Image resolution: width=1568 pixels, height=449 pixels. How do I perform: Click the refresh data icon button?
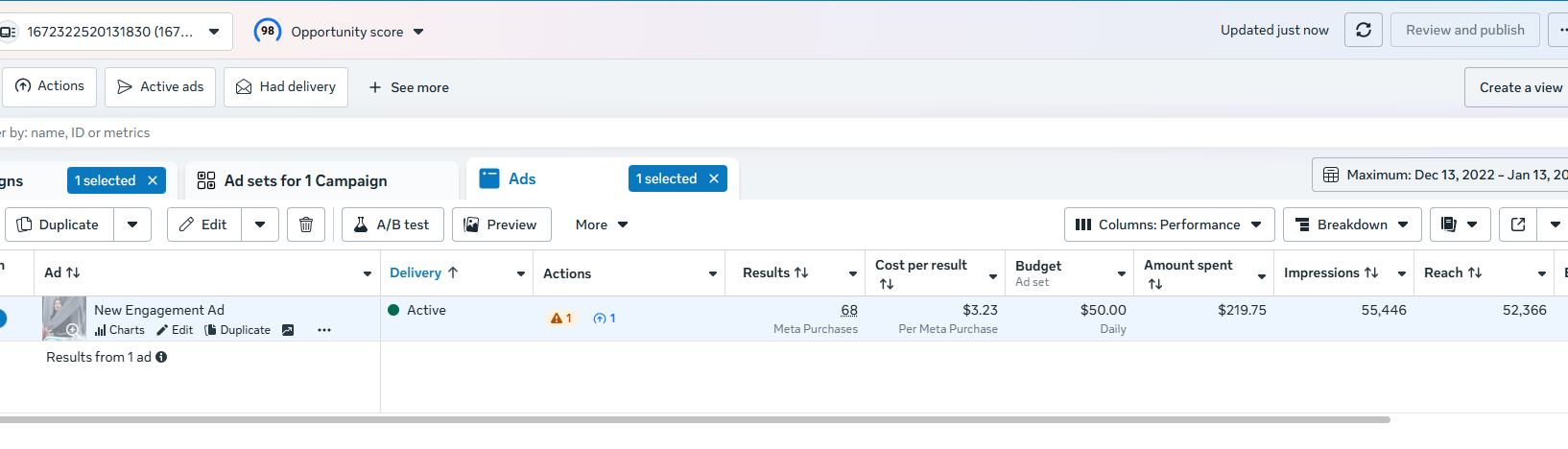(1363, 31)
